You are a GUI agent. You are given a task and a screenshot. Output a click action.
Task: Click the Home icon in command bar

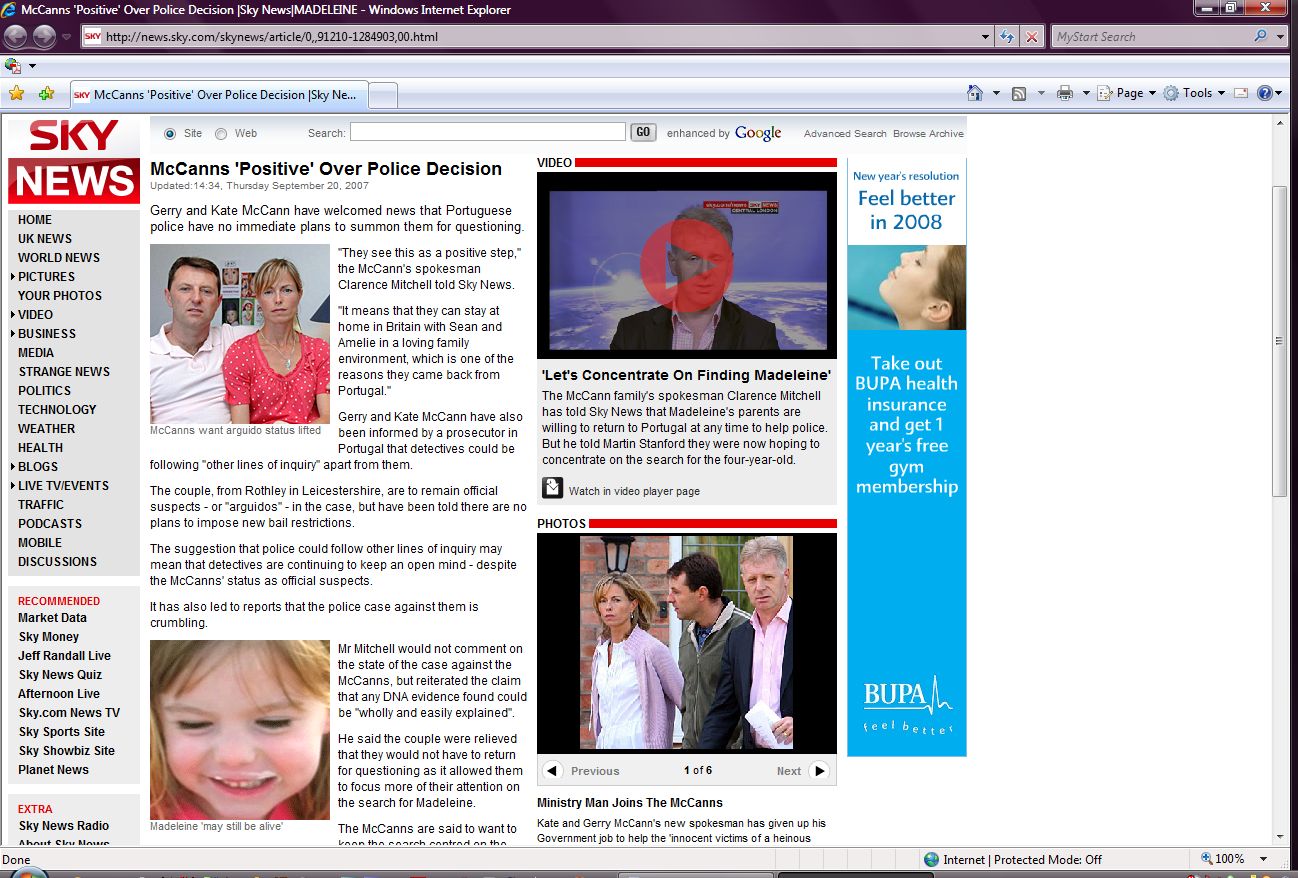pos(975,93)
